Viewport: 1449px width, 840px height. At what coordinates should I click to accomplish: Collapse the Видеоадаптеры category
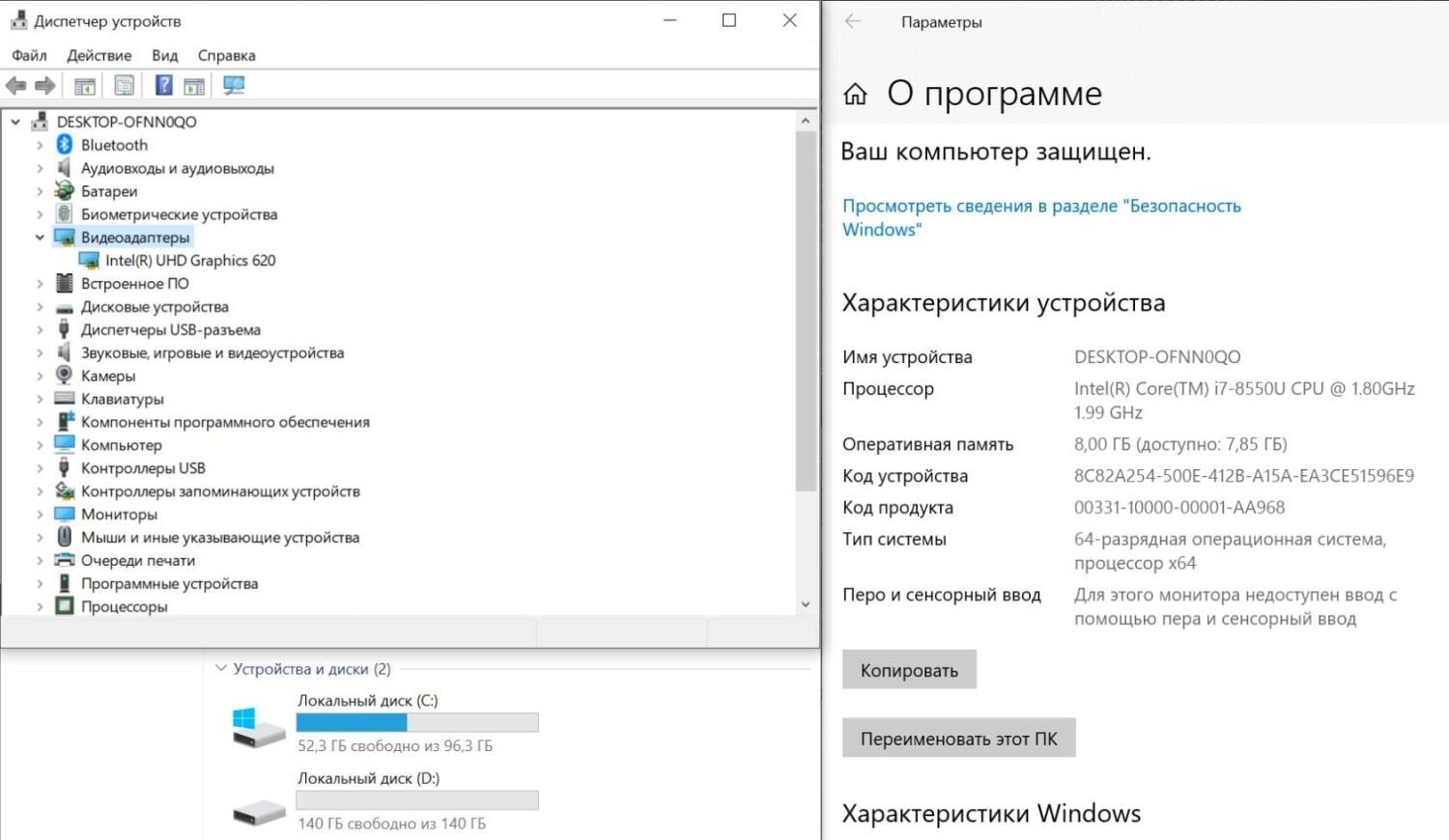40,238
